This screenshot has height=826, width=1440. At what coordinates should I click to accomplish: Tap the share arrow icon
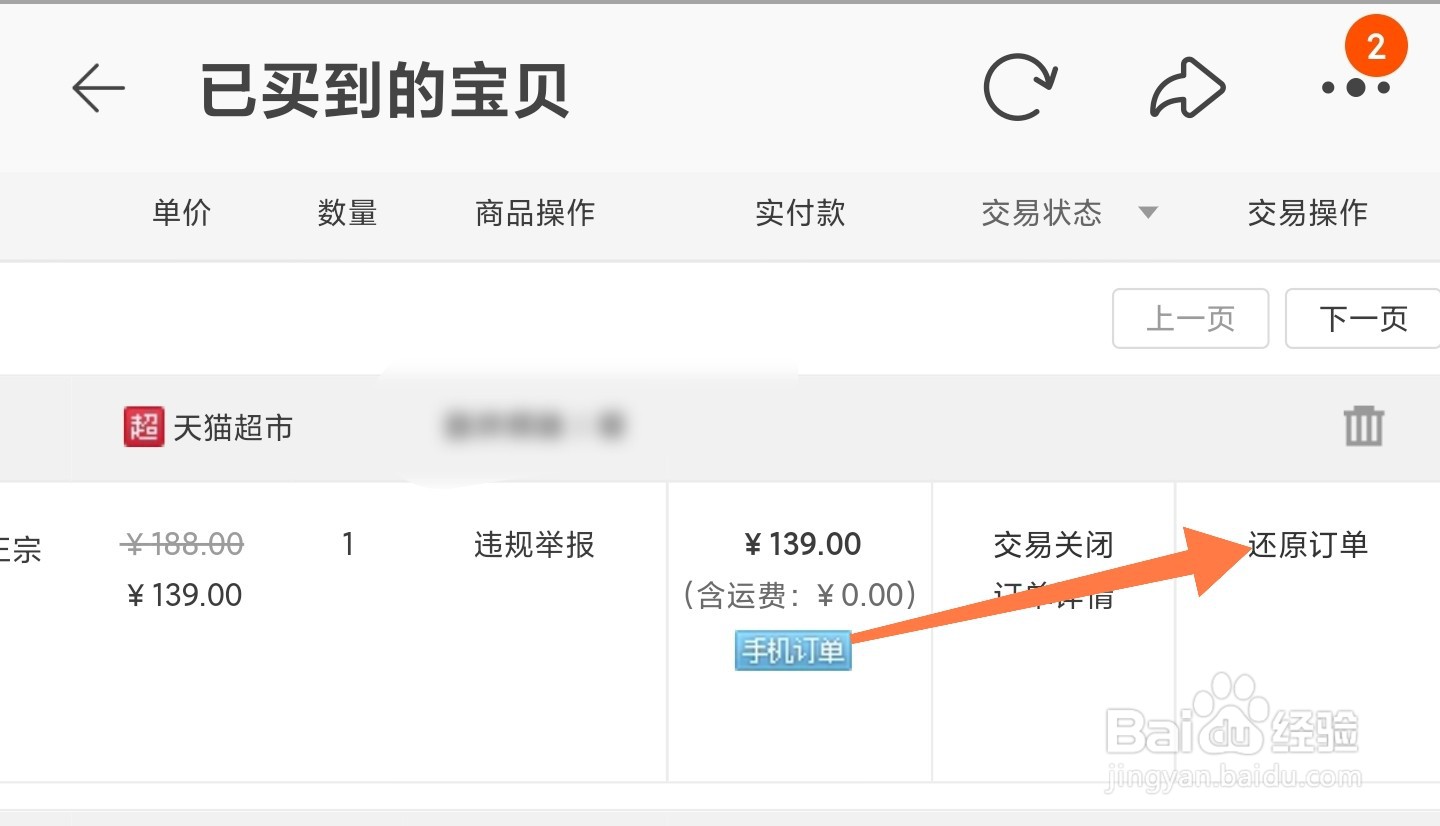1187,90
